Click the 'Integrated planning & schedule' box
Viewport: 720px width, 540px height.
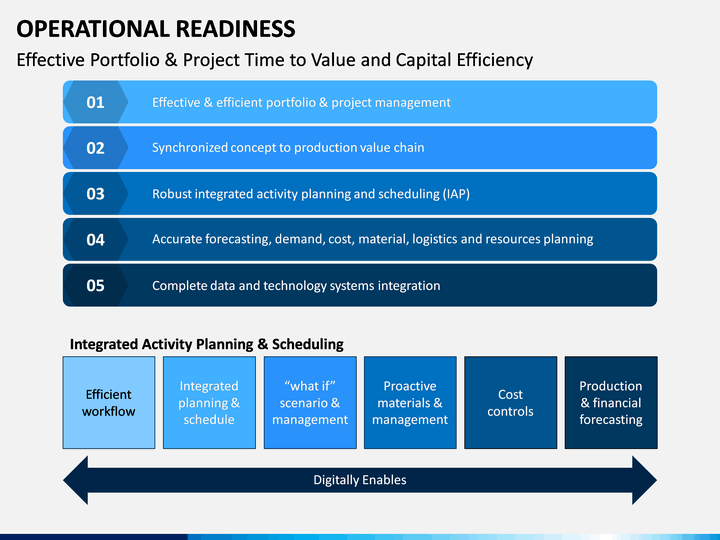209,403
